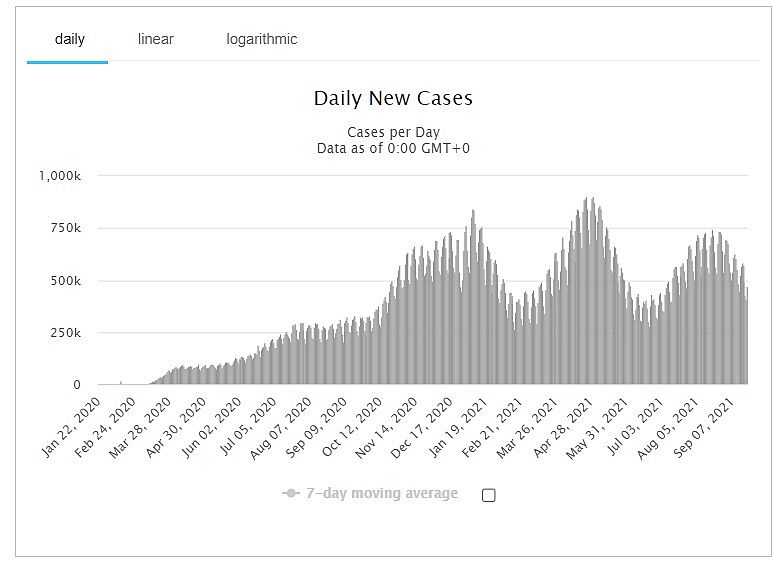This screenshot has width=773, height=563.
Task: Toggle the 7-day moving average legend label
Action: 384,493
